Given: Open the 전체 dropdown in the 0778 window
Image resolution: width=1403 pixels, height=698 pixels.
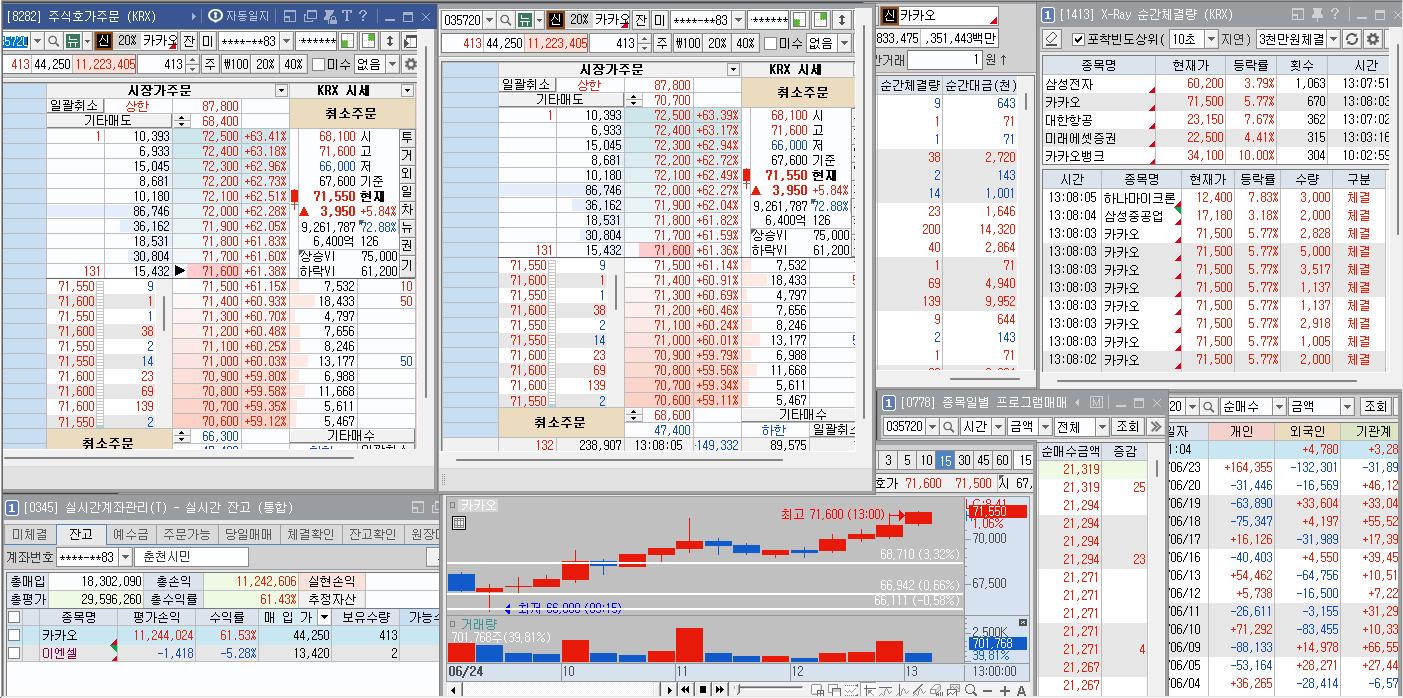Looking at the screenshot, I should [1102, 427].
